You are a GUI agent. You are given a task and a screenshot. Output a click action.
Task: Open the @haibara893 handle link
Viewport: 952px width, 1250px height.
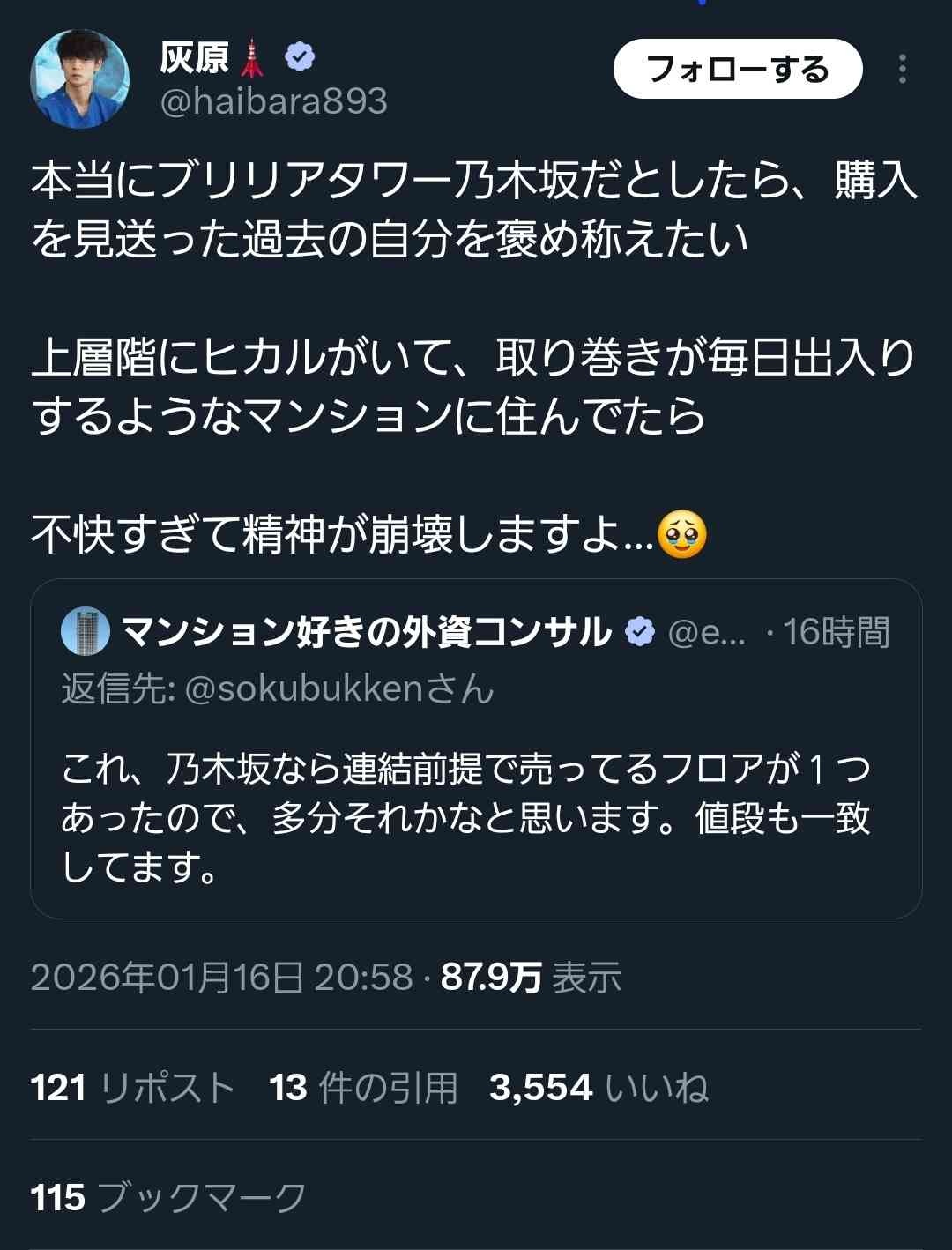[273, 102]
